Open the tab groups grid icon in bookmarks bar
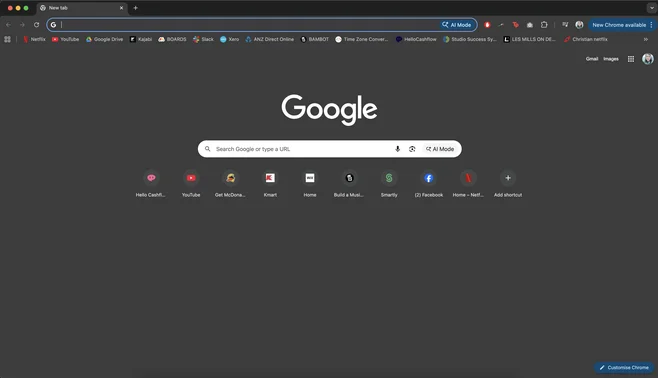 8,39
